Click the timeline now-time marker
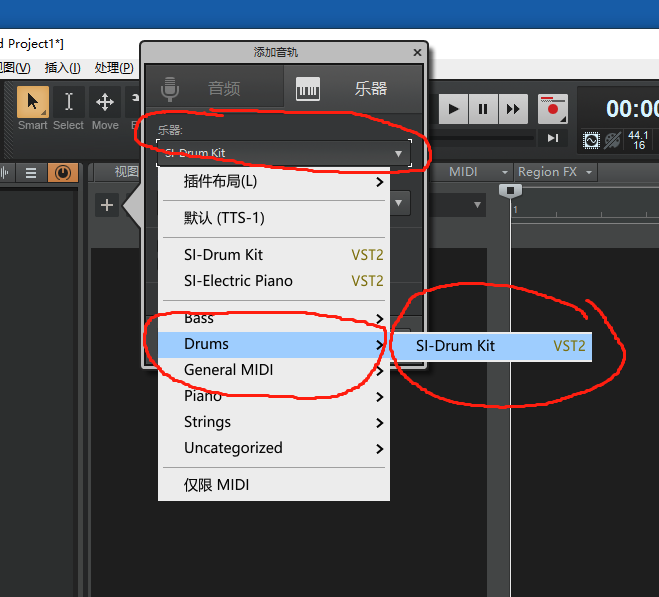This screenshot has width=659, height=597. [x=510, y=191]
